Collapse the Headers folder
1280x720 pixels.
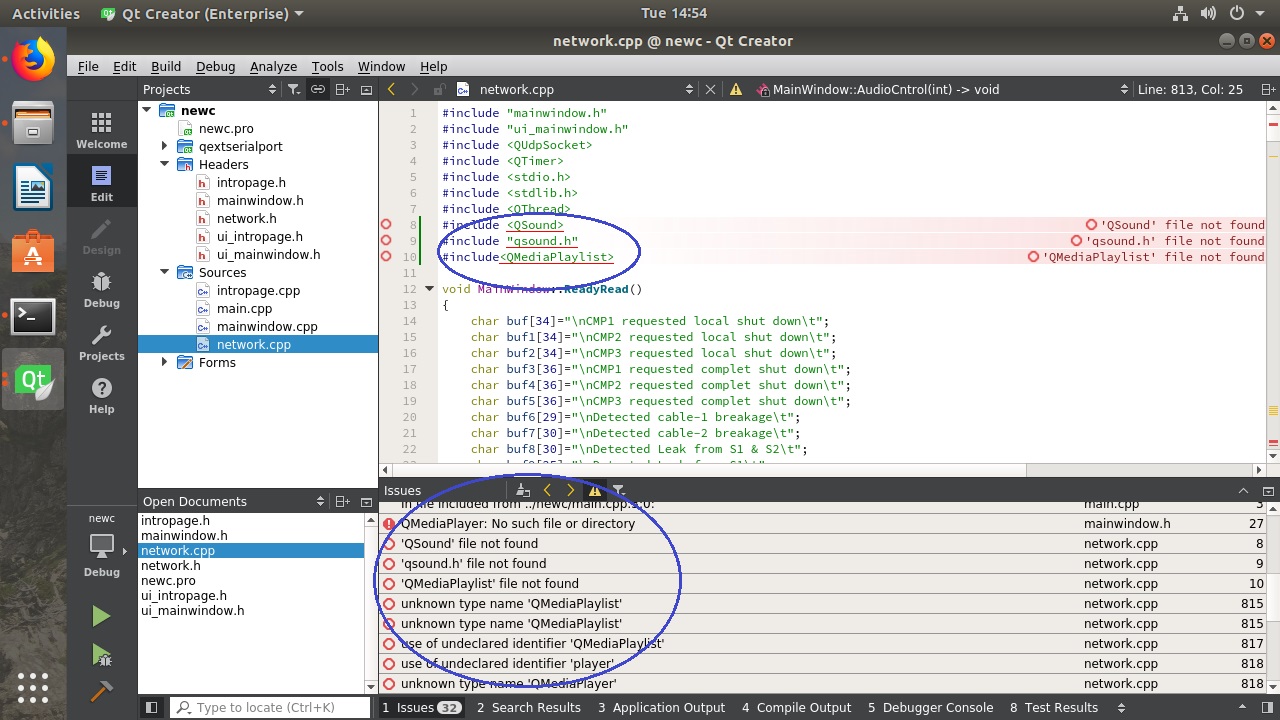click(165, 164)
